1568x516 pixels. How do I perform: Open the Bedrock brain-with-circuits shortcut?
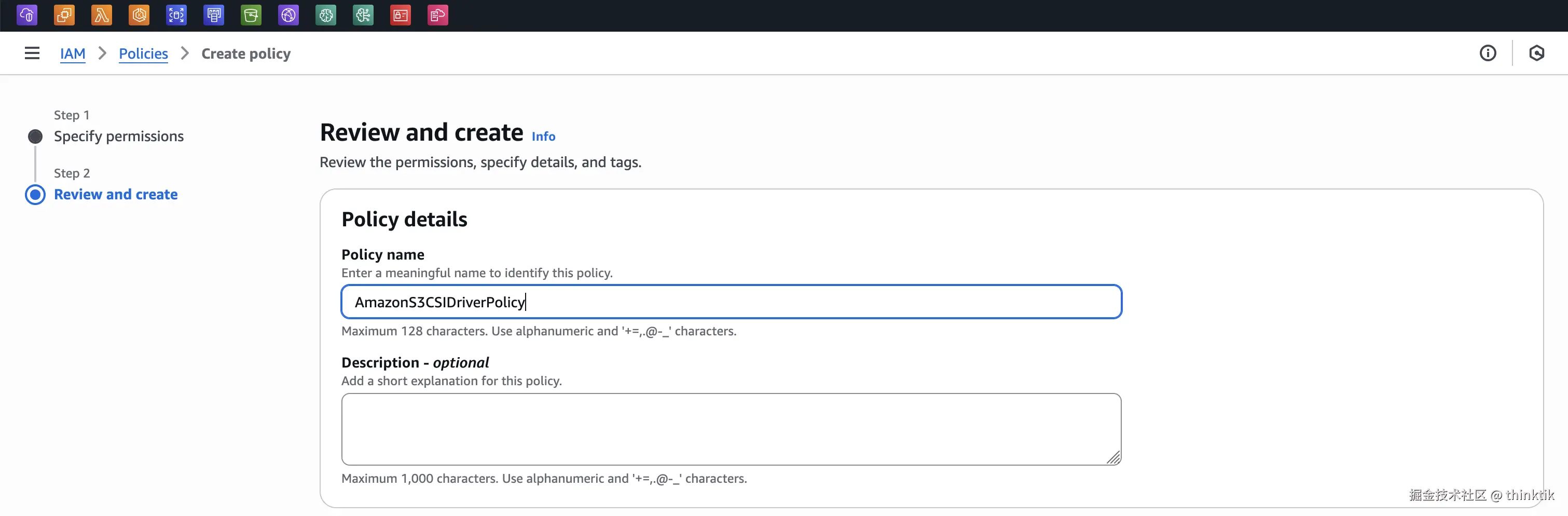click(x=363, y=15)
